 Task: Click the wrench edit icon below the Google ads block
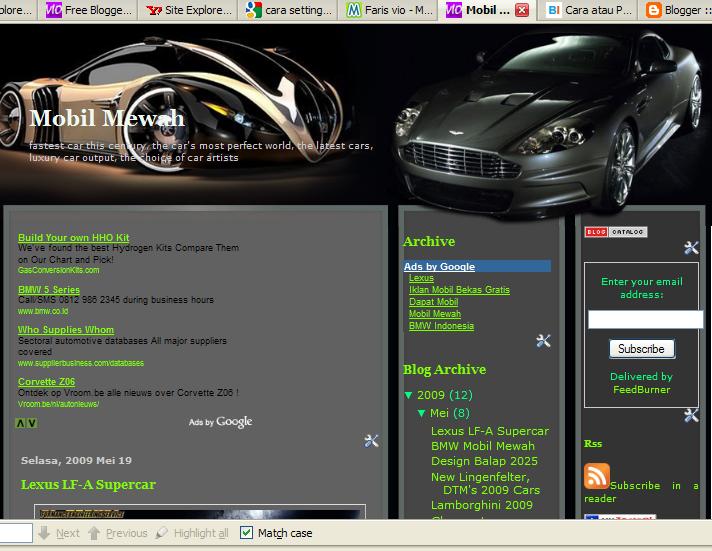pyautogui.click(x=371, y=440)
